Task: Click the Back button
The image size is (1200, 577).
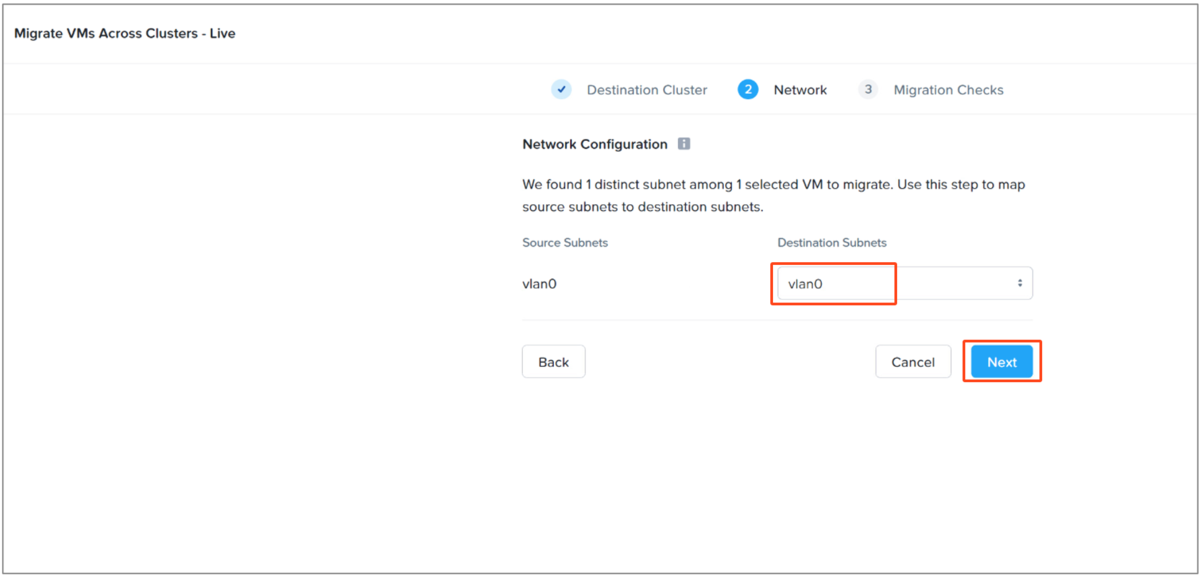Action: 553,362
